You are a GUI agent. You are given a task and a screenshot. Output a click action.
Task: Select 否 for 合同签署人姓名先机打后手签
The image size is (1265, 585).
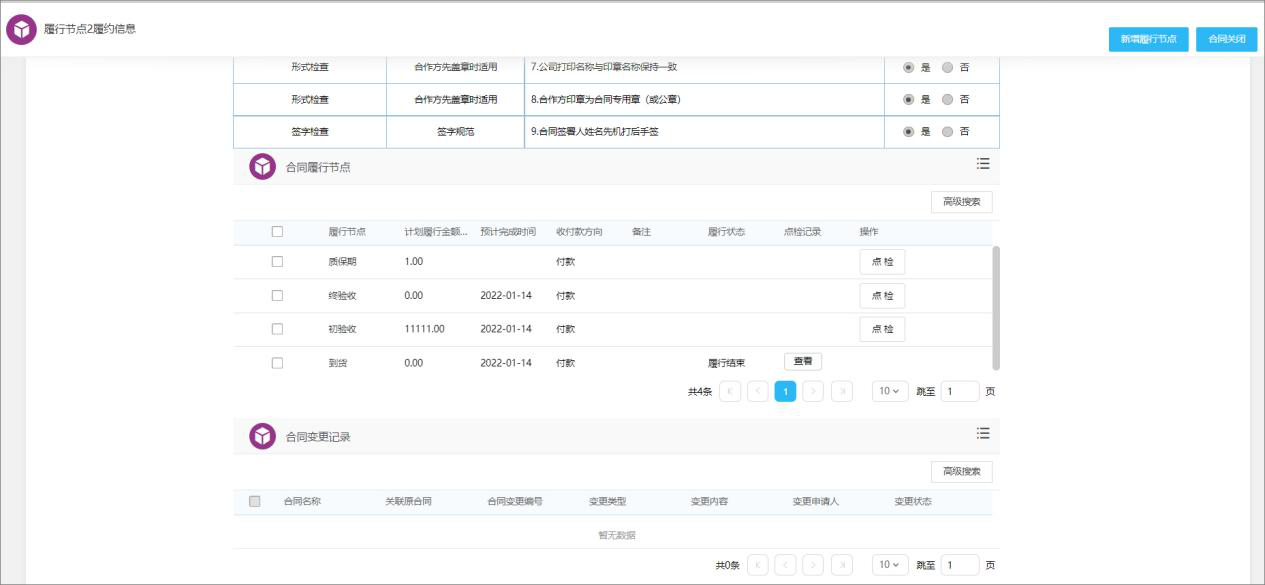click(947, 132)
